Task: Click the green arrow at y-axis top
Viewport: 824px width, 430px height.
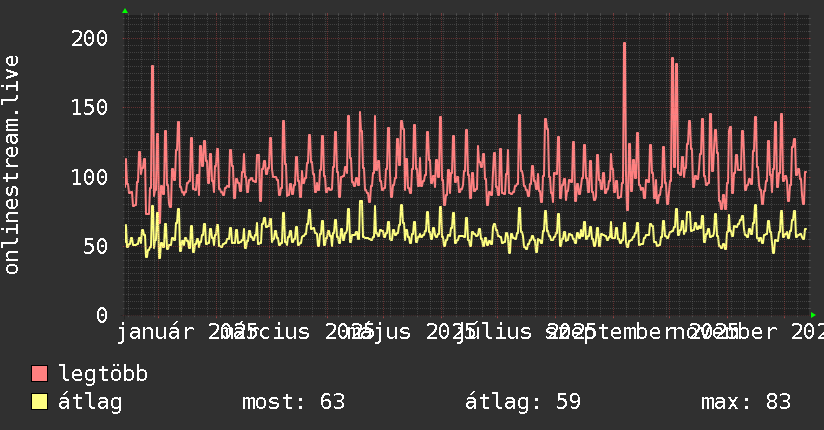Action: [125, 11]
